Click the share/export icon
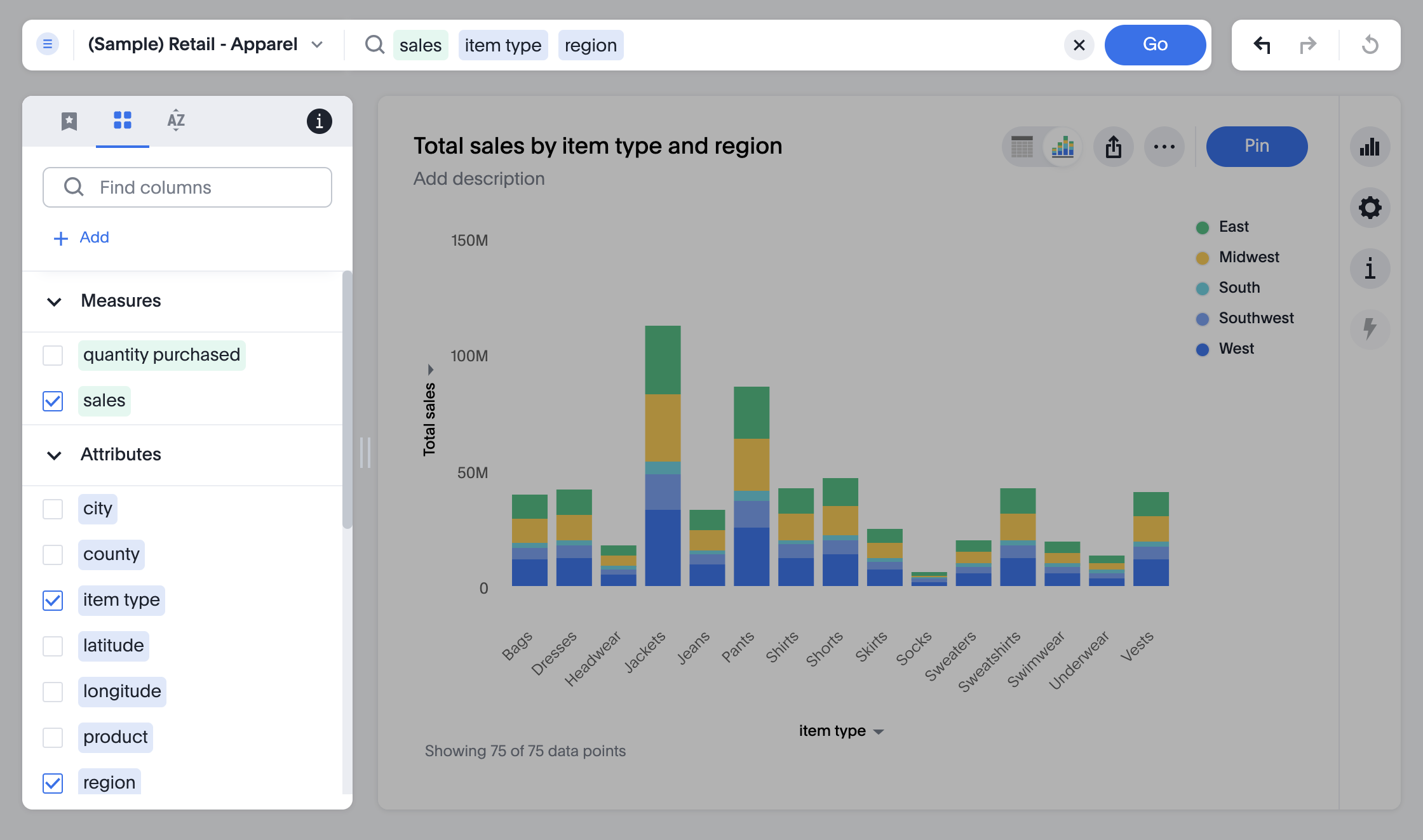The width and height of the screenshot is (1423, 840). coord(1113,145)
